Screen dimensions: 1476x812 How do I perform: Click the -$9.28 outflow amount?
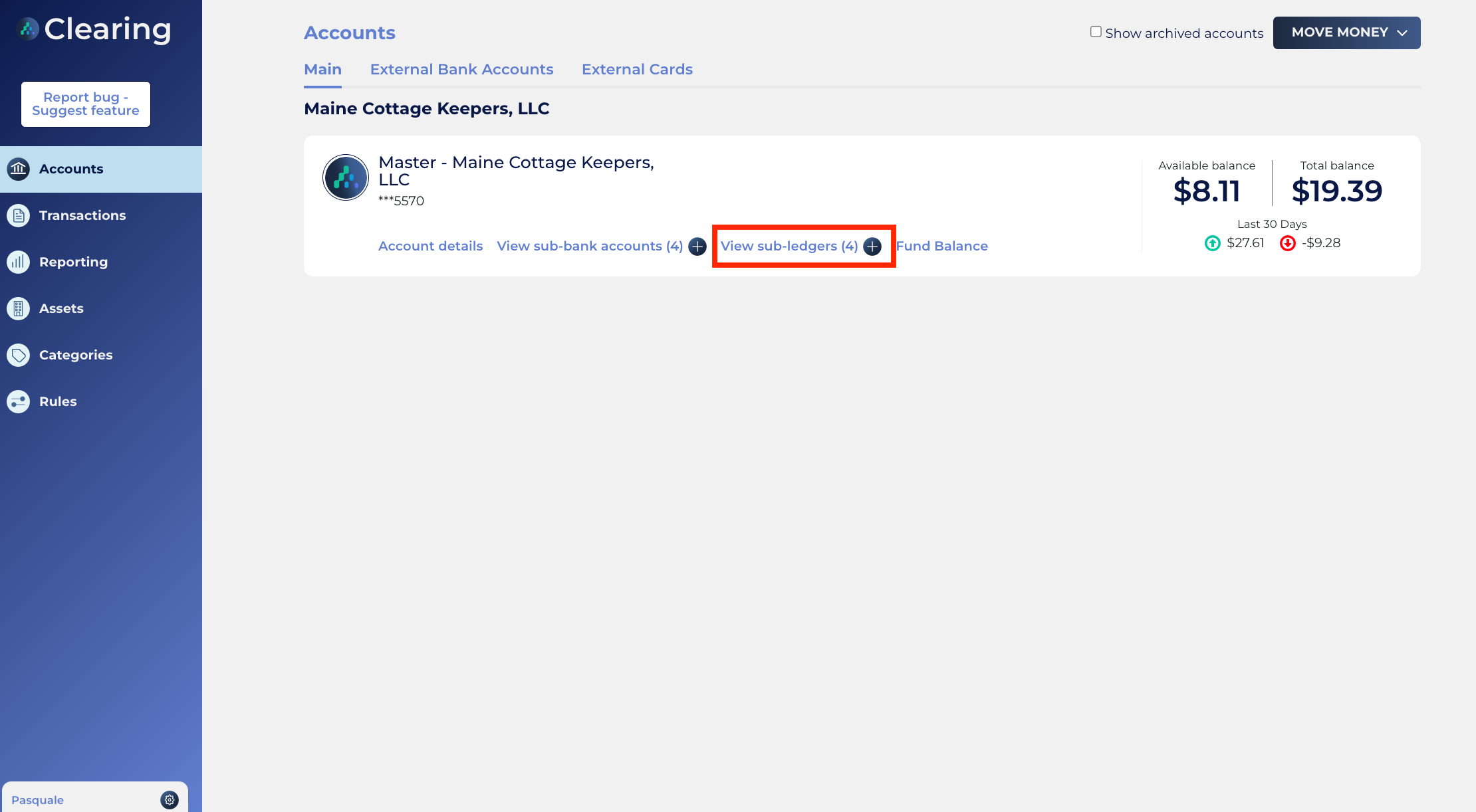[1321, 243]
